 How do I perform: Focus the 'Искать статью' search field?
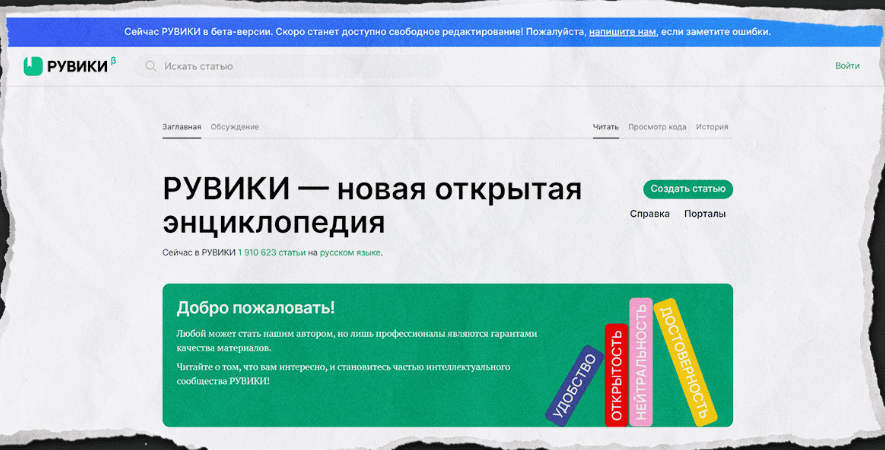pyautogui.click(x=288, y=66)
